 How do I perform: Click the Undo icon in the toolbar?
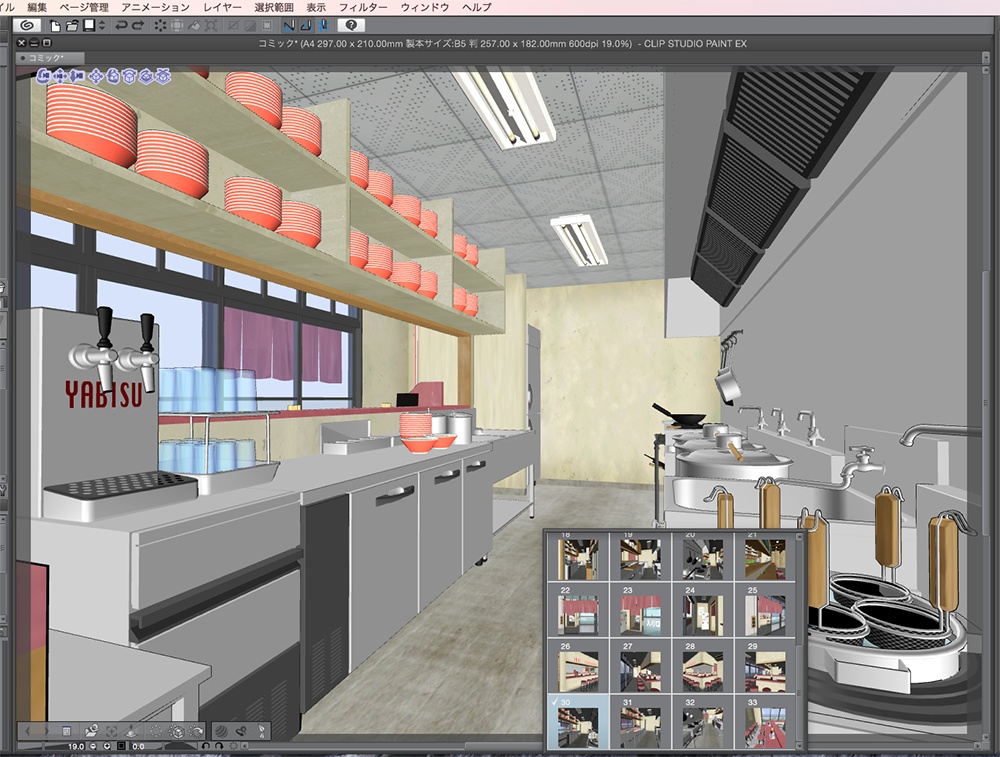pos(122,28)
